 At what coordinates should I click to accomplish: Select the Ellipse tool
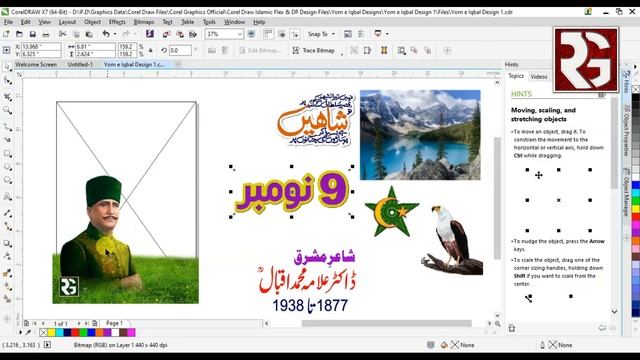(7, 167)
